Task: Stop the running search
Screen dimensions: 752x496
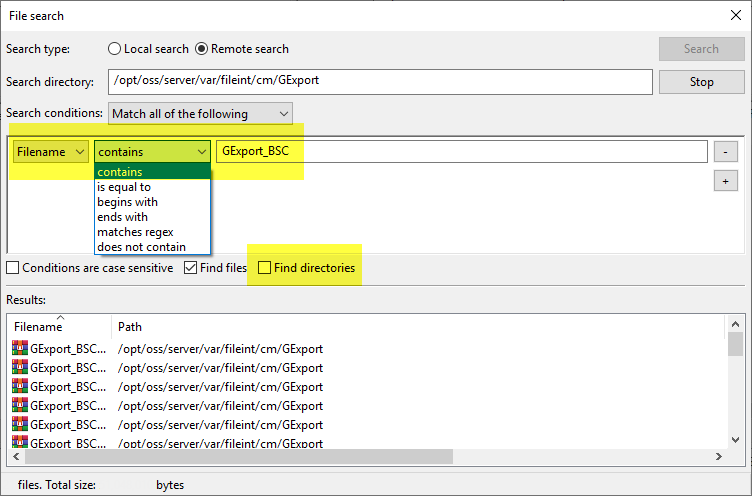Action: (701, 82)
